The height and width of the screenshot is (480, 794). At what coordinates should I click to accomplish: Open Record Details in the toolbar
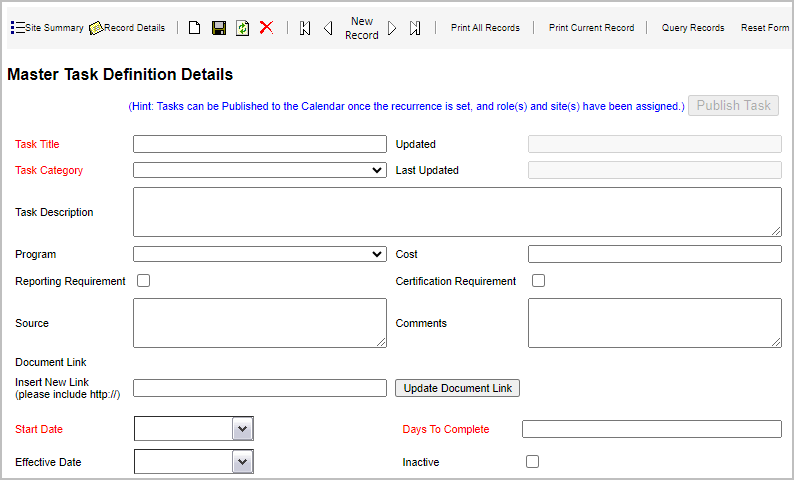point(127,28)
